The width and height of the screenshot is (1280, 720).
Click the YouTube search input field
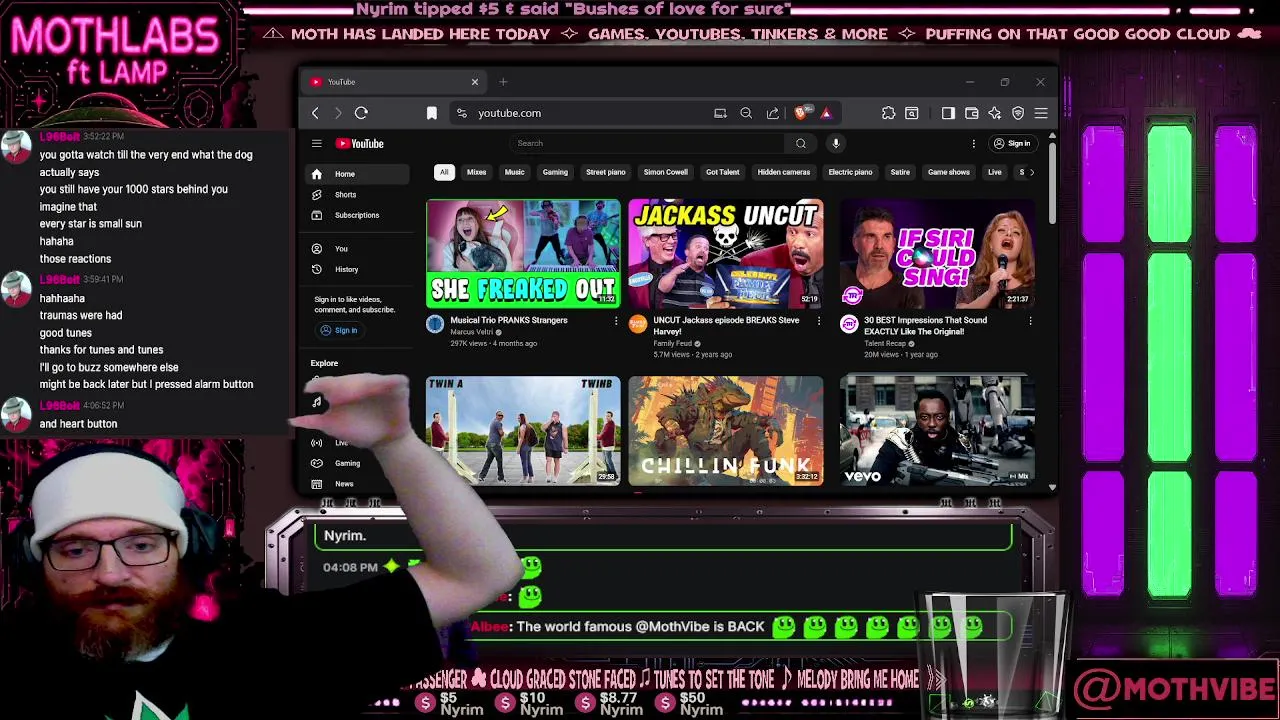click(x=649, y=143)
